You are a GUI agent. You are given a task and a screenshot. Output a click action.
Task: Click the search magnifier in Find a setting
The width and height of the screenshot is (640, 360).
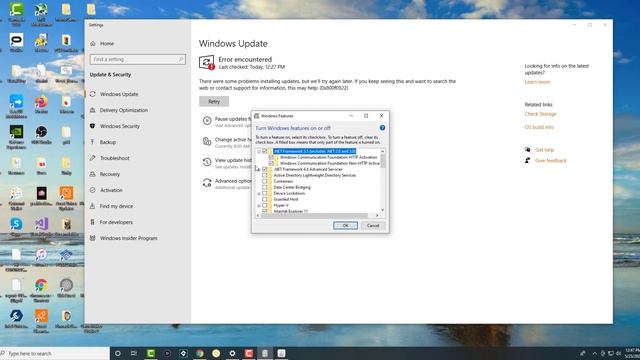181,59
